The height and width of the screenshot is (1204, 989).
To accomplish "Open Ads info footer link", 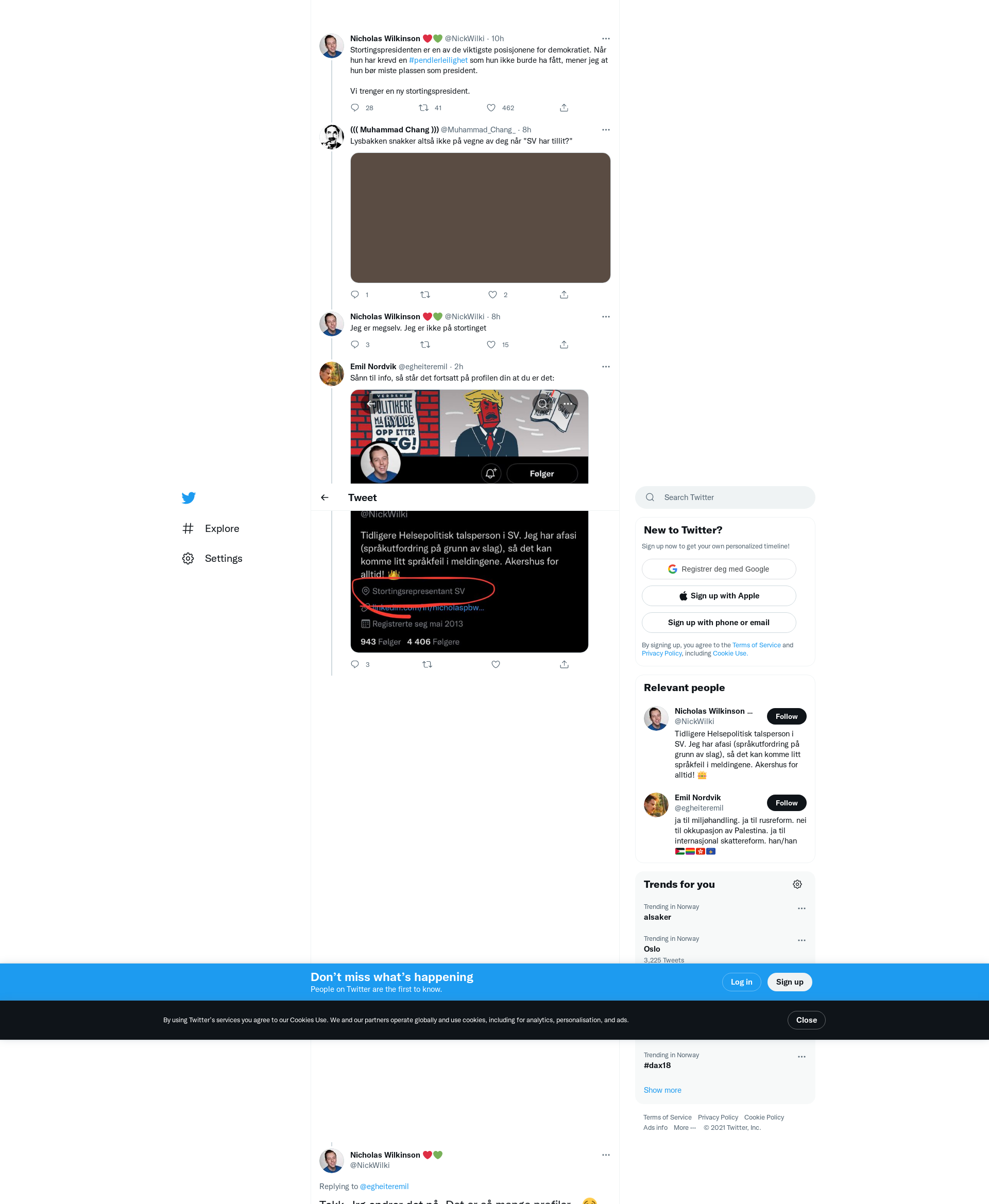I will tap(655, 1128).
